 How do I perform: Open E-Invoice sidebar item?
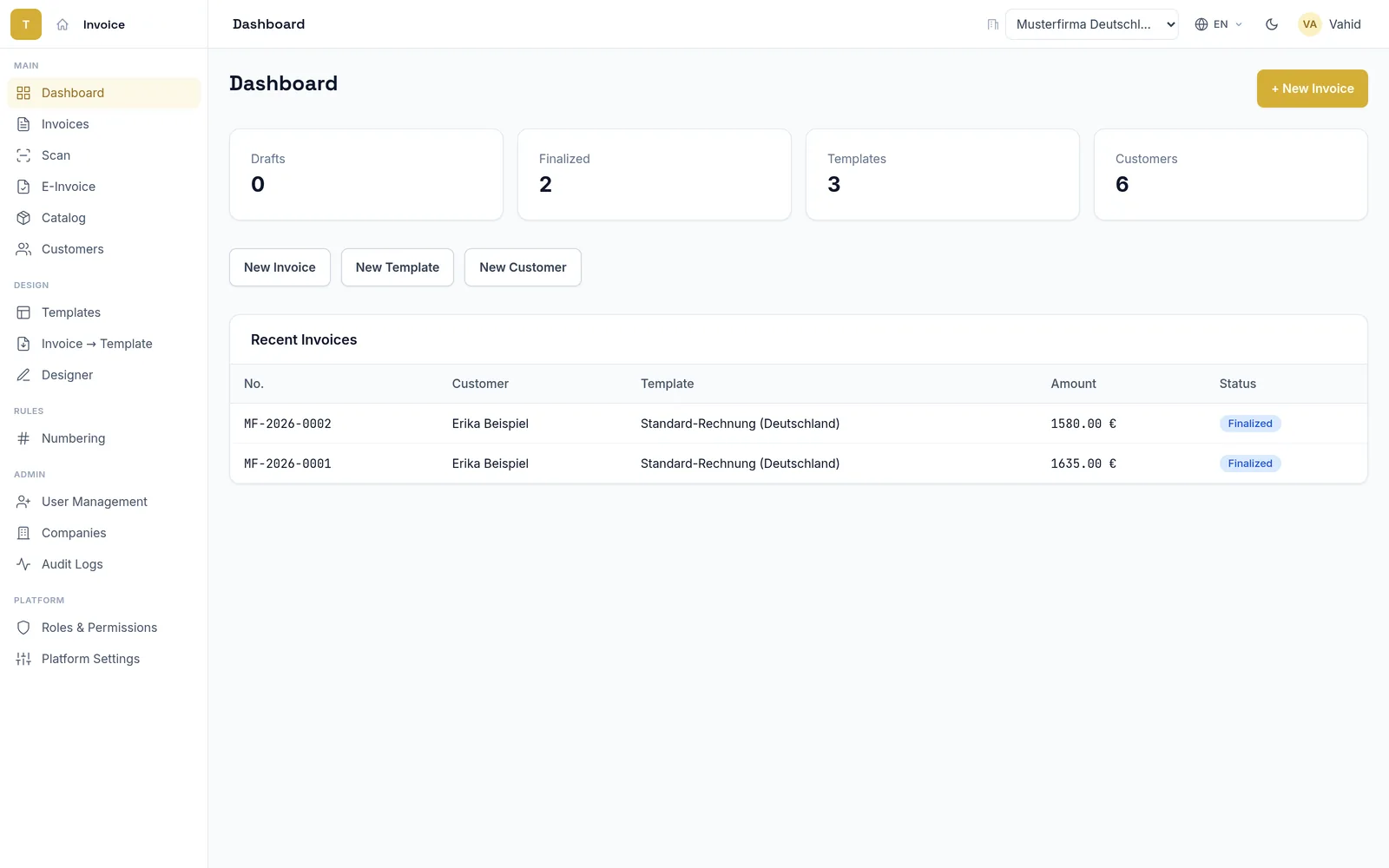coord(104,187)
